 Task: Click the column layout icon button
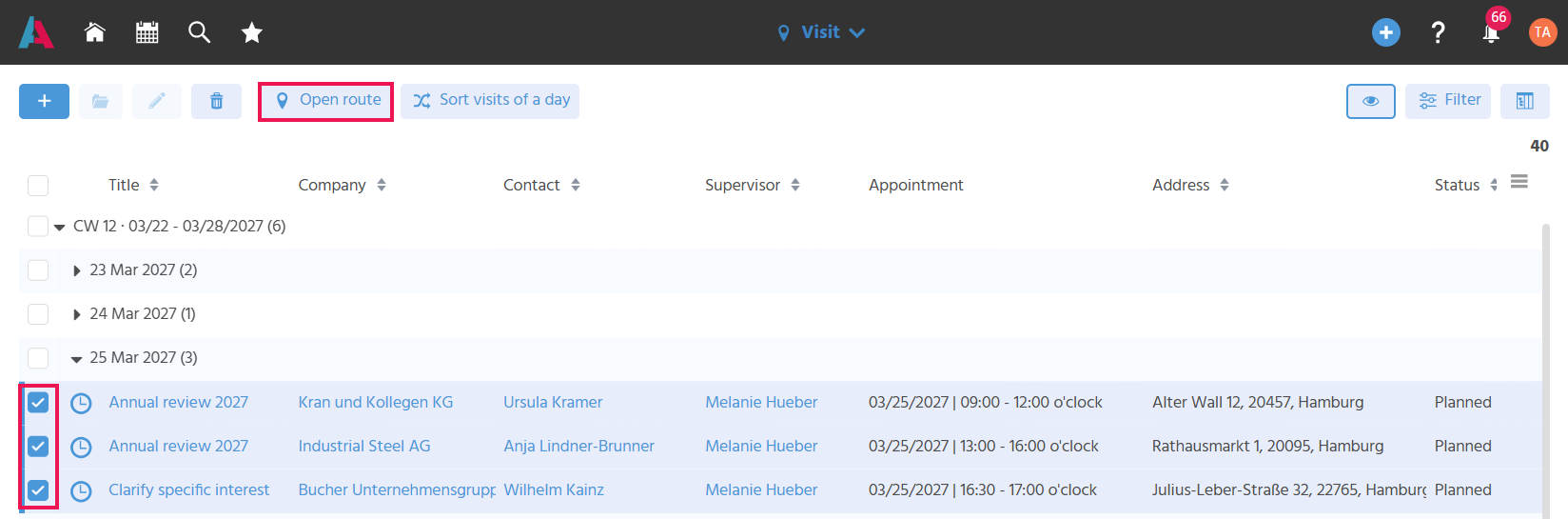point(1524,101)
